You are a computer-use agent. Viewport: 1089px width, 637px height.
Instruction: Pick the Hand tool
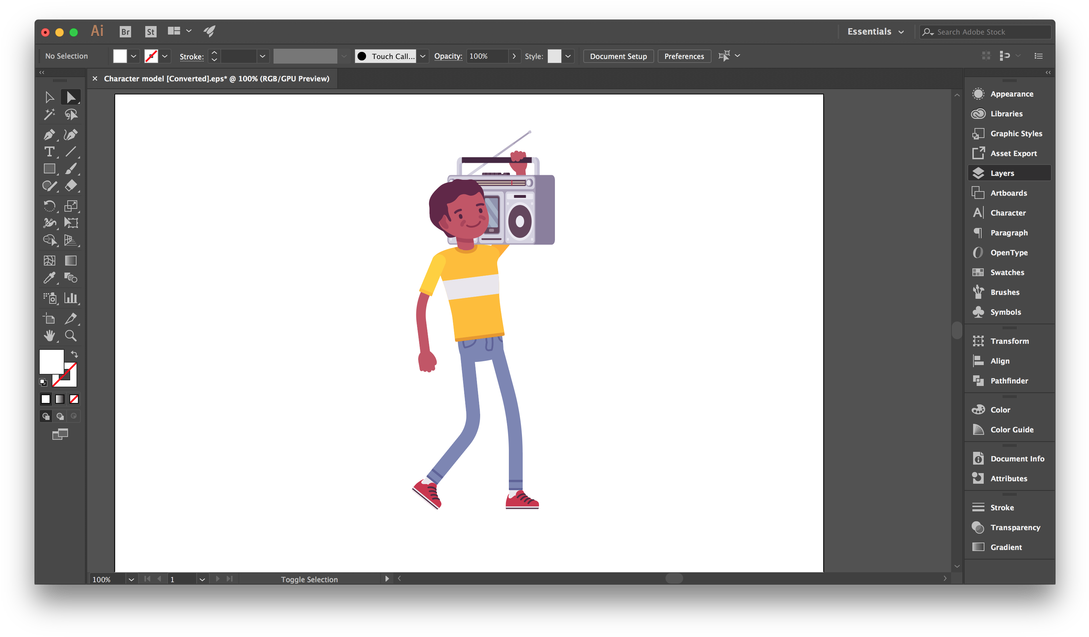pyautogui.click(x=49, y=336)
